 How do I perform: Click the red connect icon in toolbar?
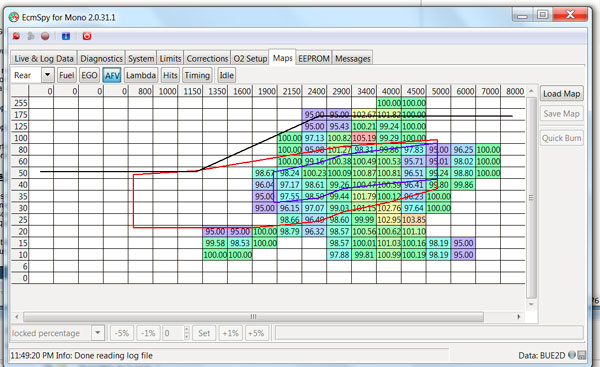(x=16, y=36)
